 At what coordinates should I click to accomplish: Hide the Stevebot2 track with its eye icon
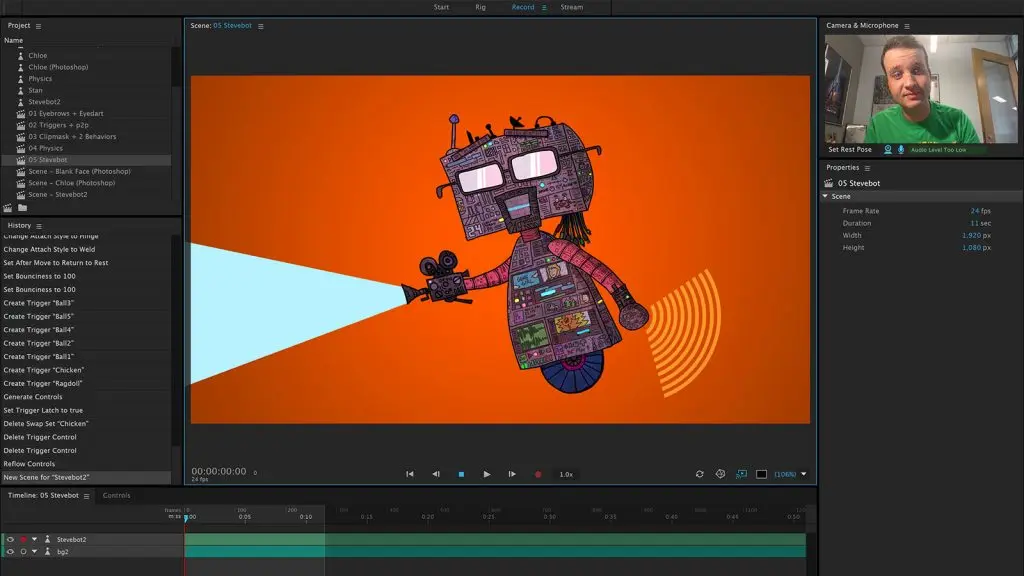10,540
